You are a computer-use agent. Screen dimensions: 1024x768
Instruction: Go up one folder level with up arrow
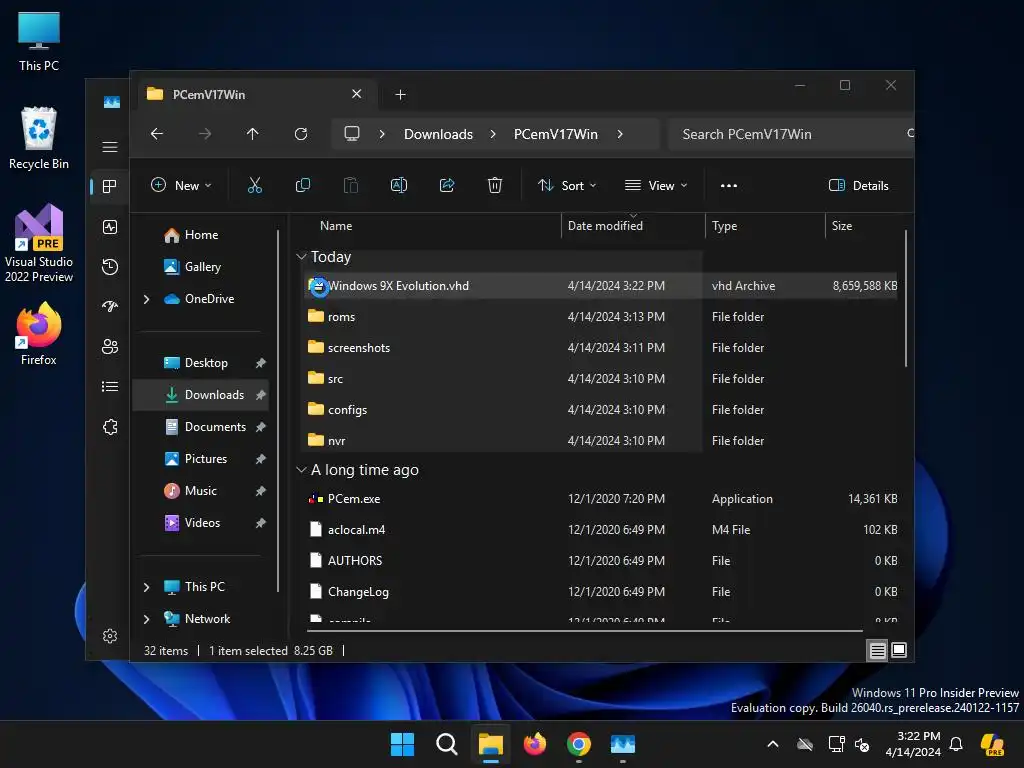click(253, 134)
